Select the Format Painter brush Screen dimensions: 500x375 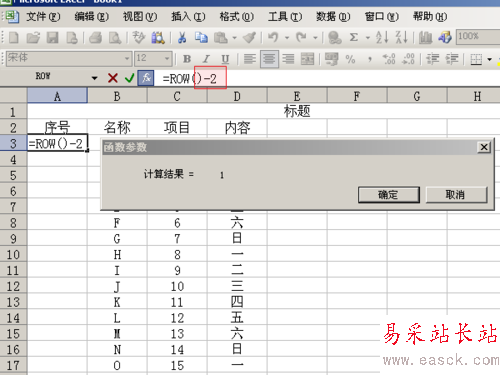[249, 37]
